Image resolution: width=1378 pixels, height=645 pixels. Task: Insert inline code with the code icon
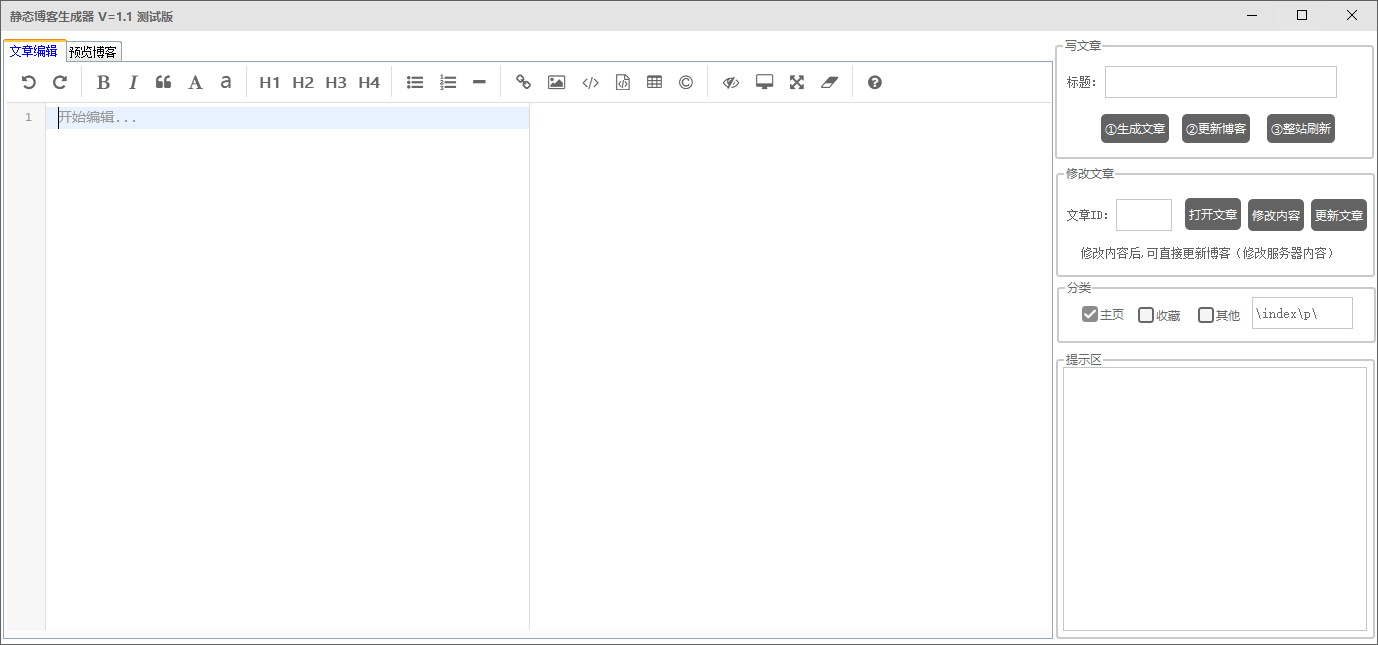pyautogui.click(x=590, y=82)
